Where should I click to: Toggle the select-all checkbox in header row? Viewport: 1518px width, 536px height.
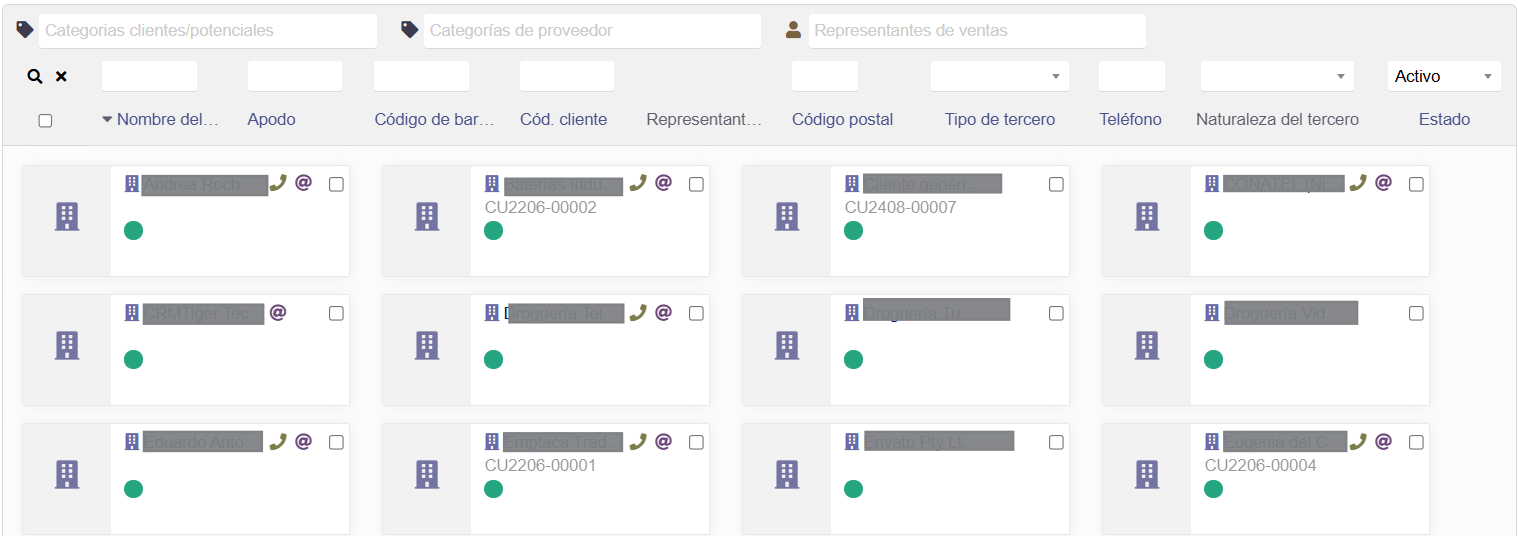coord(45,121)
